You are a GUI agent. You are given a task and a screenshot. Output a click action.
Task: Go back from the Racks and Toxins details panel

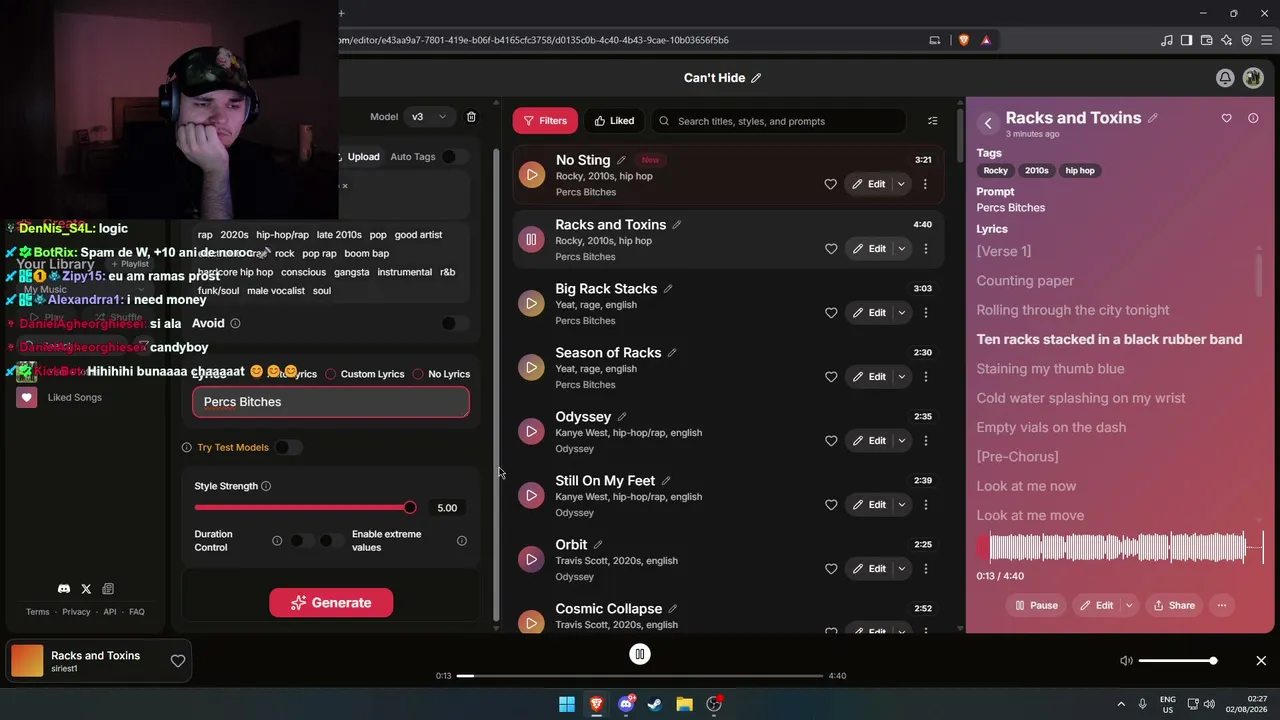pyautogui.click(x=988, y=123)
